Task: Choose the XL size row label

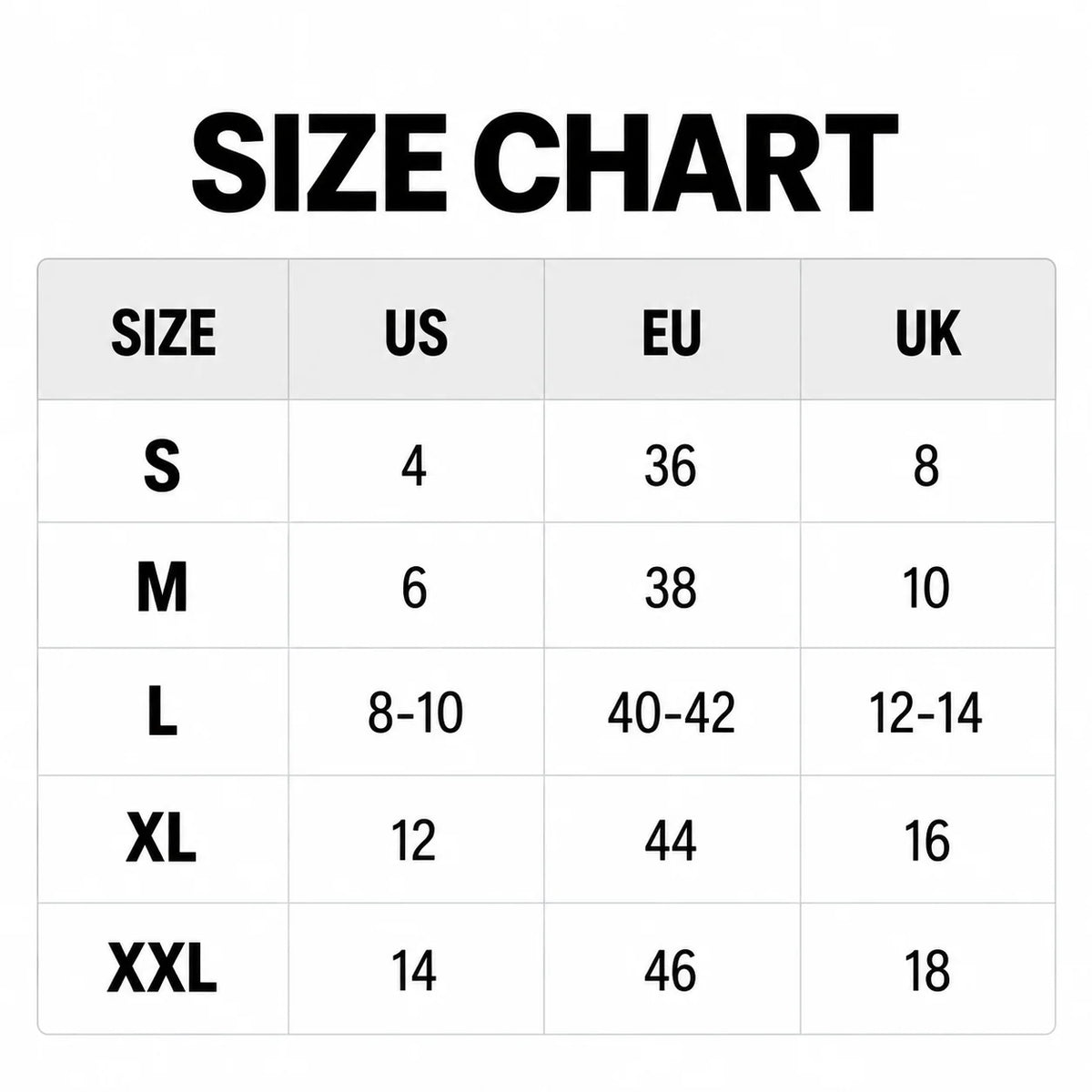Action: [162, 839]
